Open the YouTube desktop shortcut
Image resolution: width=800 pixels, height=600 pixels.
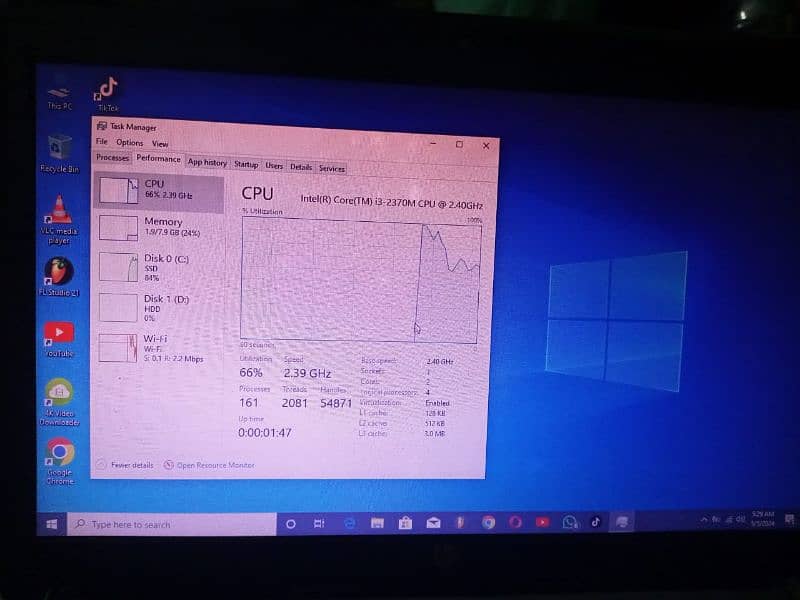click(x=59, y=333)
